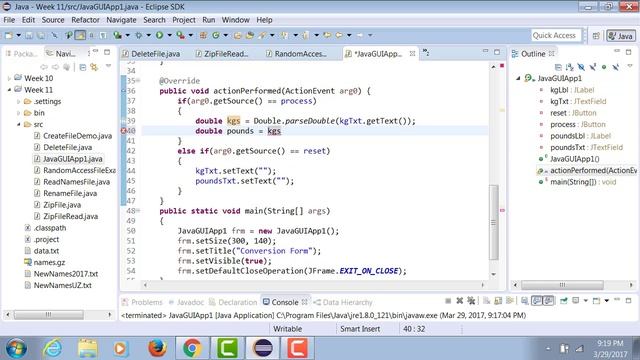Screen dimensions: 640x360
Task: Click the Quick Access search field
Action: tap(556, 36)
